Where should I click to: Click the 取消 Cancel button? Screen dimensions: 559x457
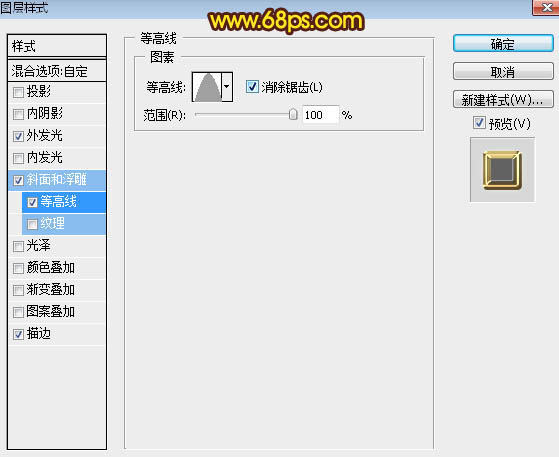[503, 72]
